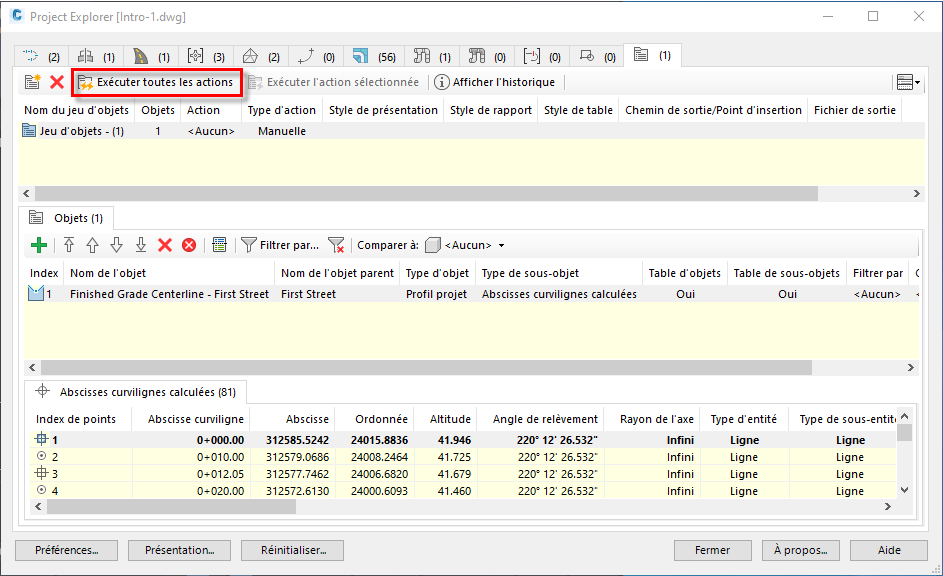Select point row 4 at station 0+020.00

click(463, 491)
